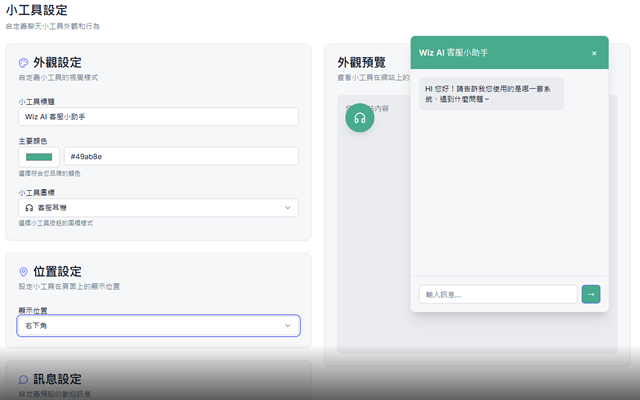Click the chat bubble icon beside 訊息設定

click(24, 379)
